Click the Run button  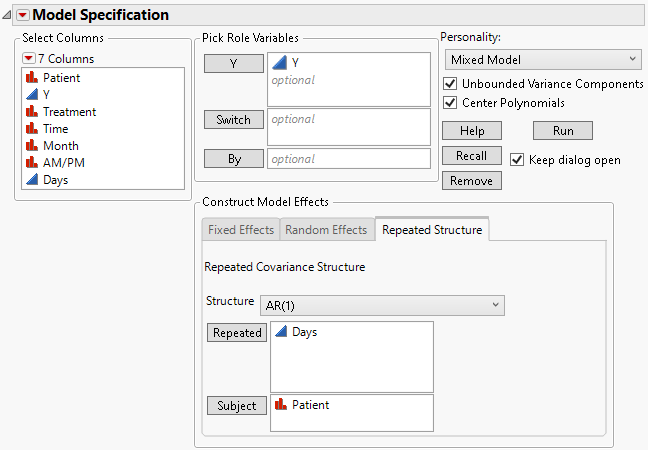point(563,131)
